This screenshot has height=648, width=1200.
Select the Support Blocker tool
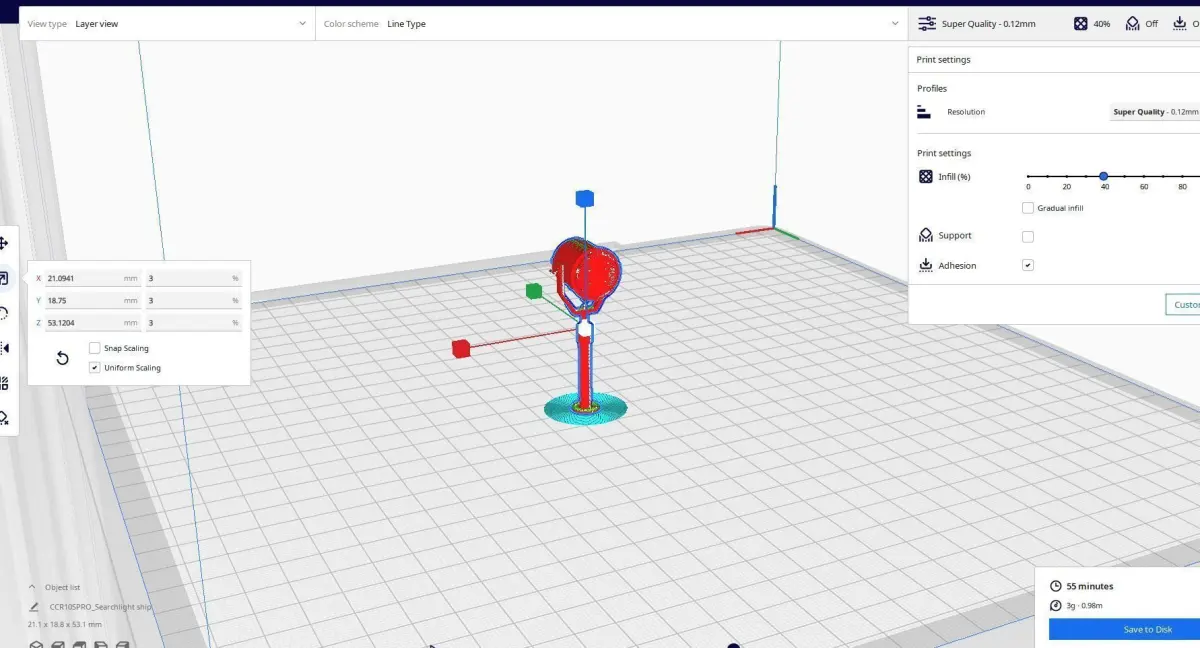4,418
